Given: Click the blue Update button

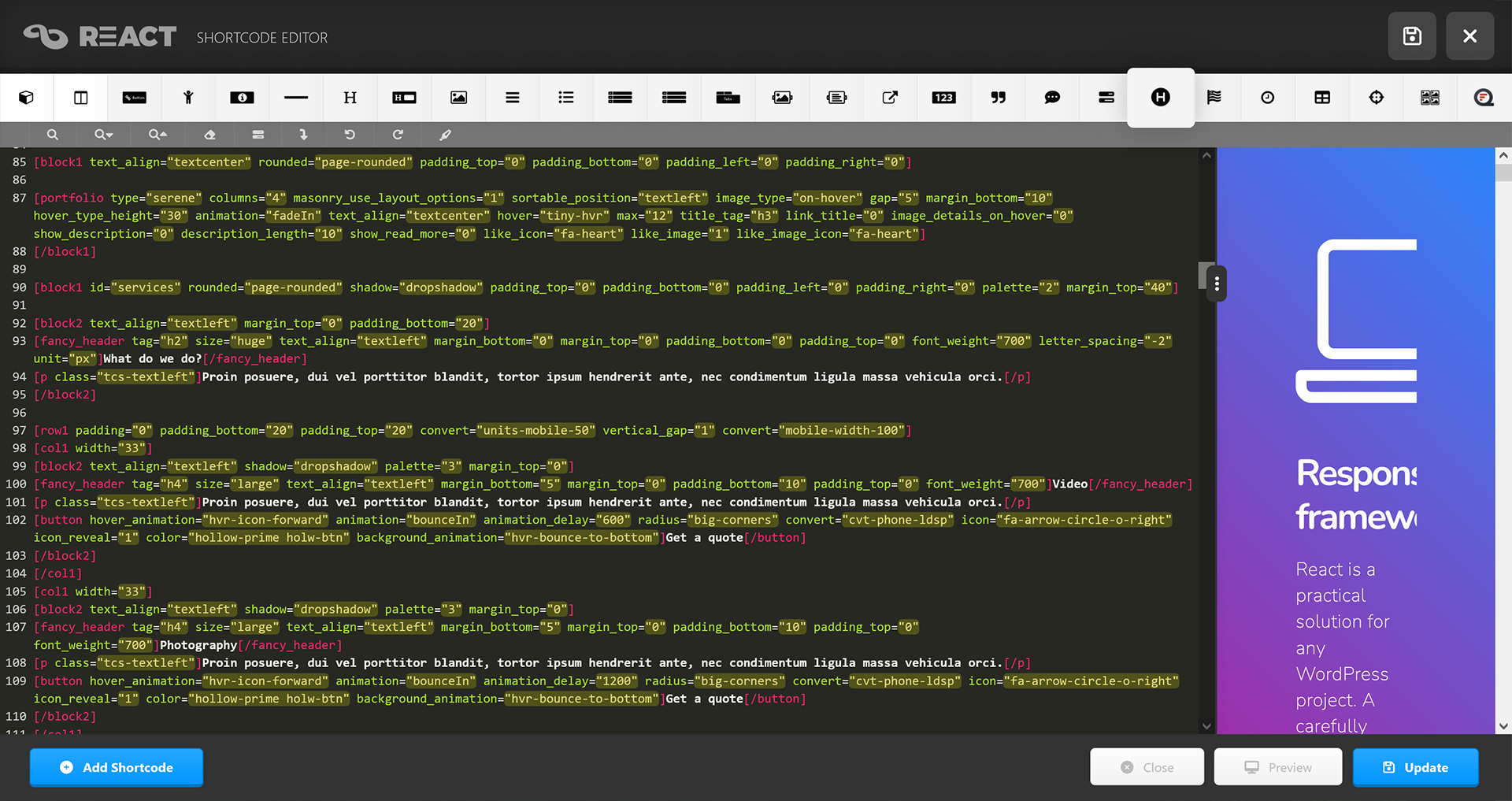Looking at the screenshot, I should (x=1416, y=767).
